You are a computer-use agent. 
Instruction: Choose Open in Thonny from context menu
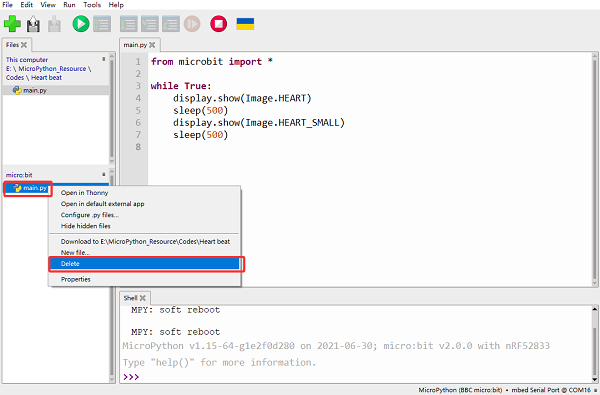(145, 193)
